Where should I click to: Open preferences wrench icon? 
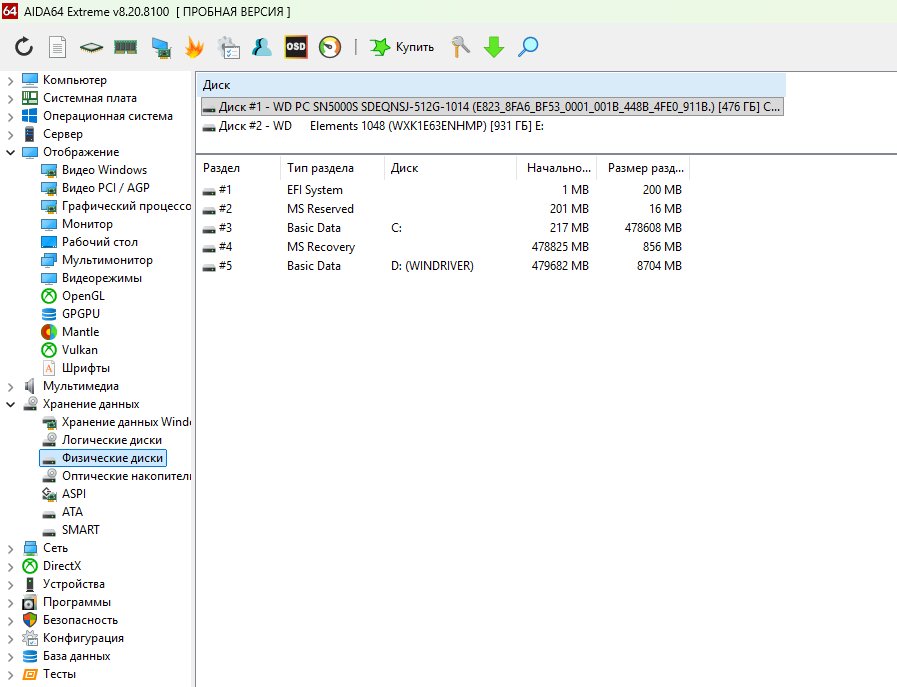coord(461,47)
